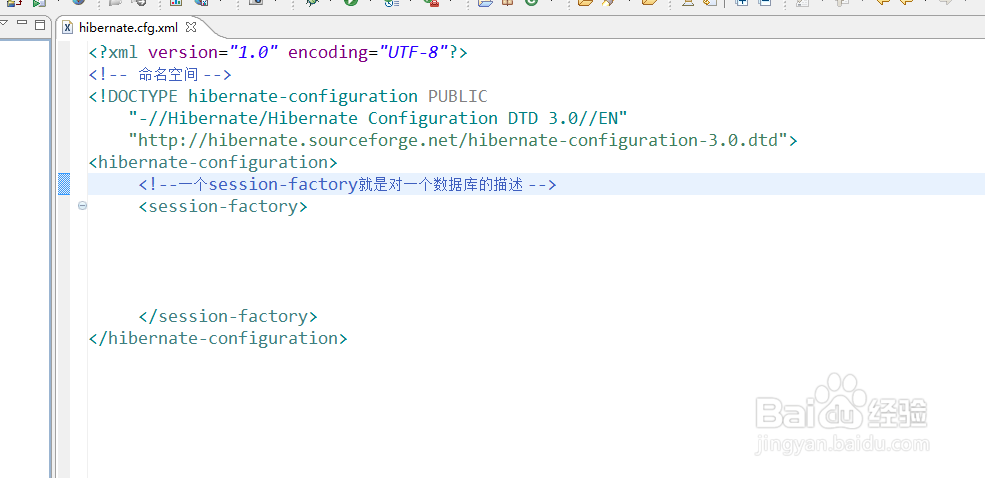
Task: Click the XML declaration version="1.0" line
Action: coord(278,52)
